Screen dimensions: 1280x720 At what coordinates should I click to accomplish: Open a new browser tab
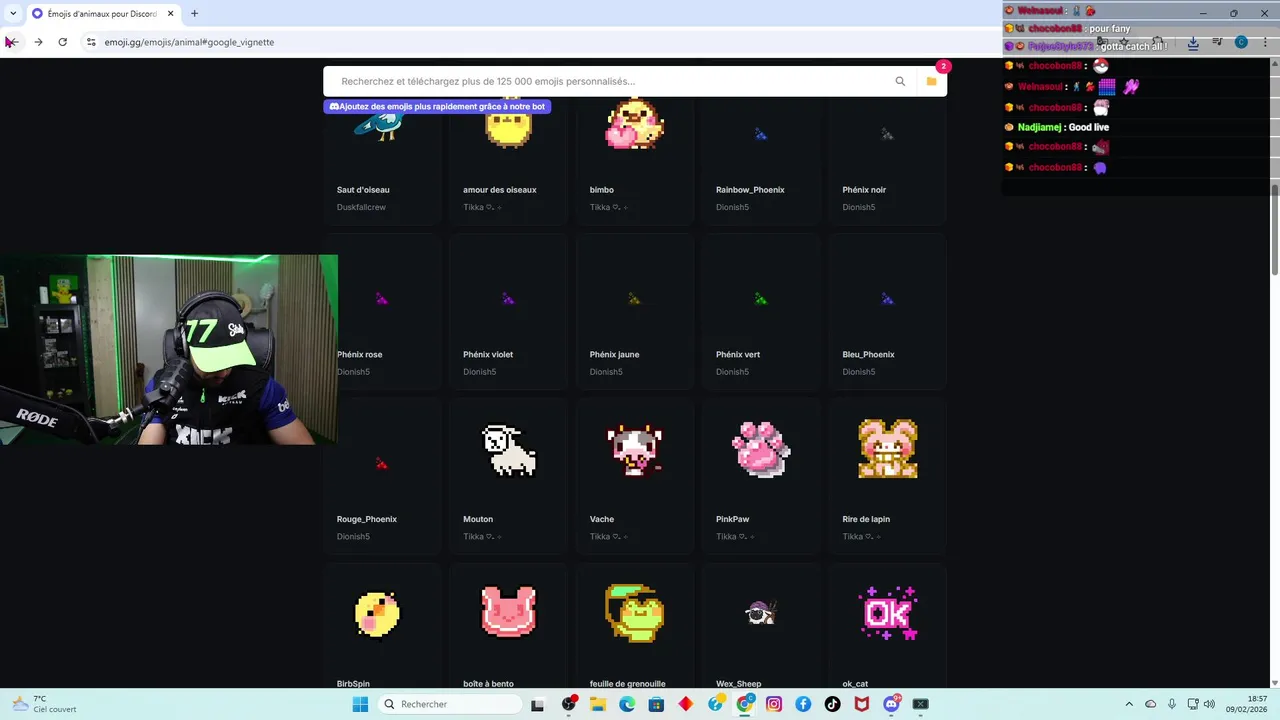pos(194,14)
